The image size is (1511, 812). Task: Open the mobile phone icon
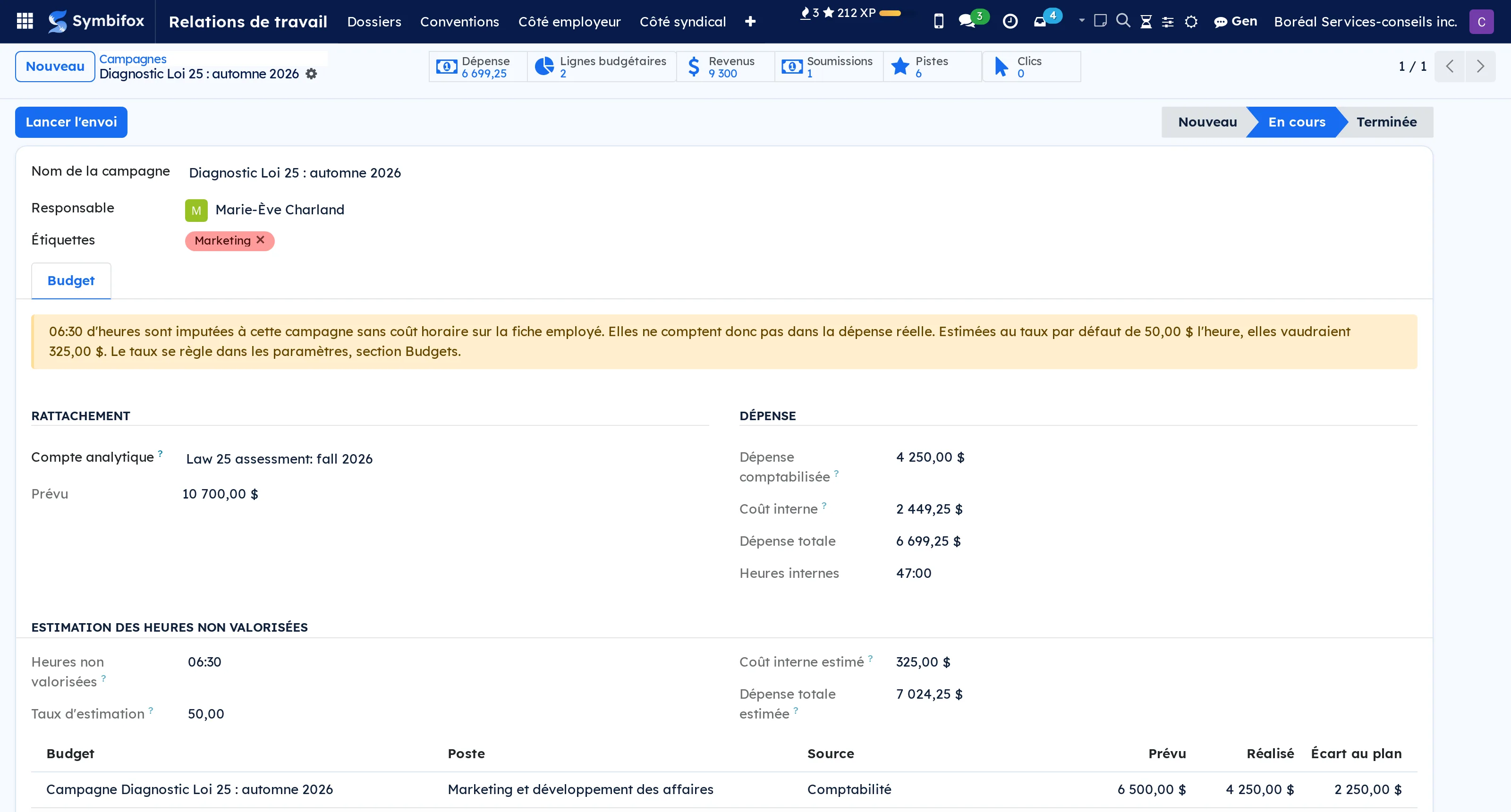coord(939,21)
